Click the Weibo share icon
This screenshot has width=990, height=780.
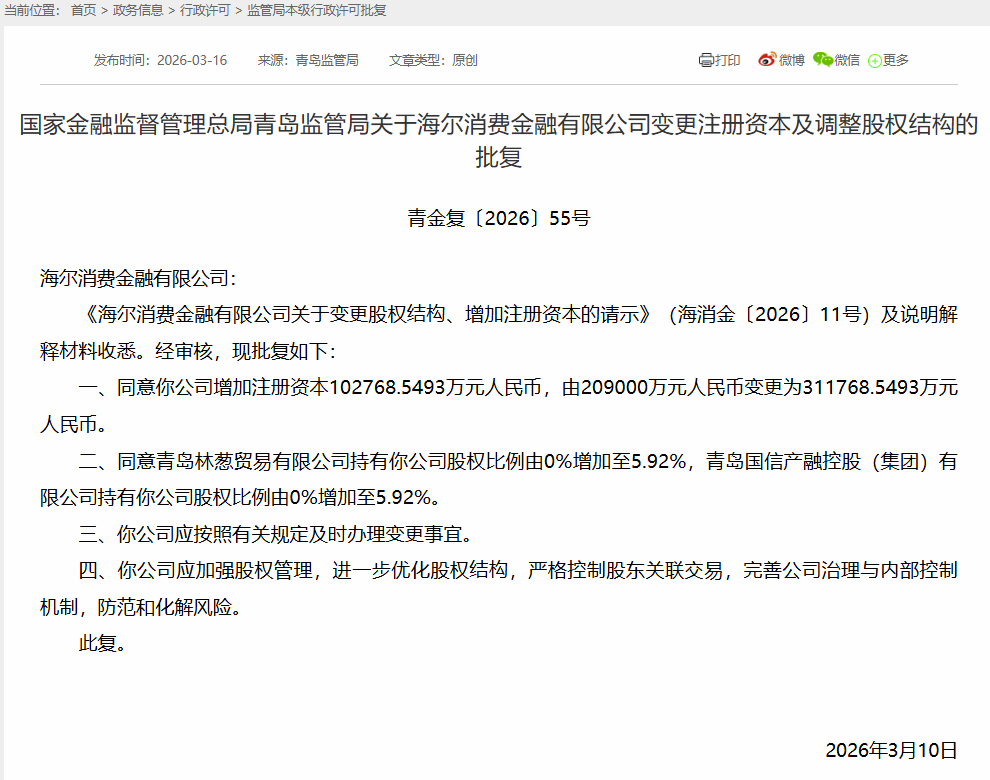coord(767,60)
